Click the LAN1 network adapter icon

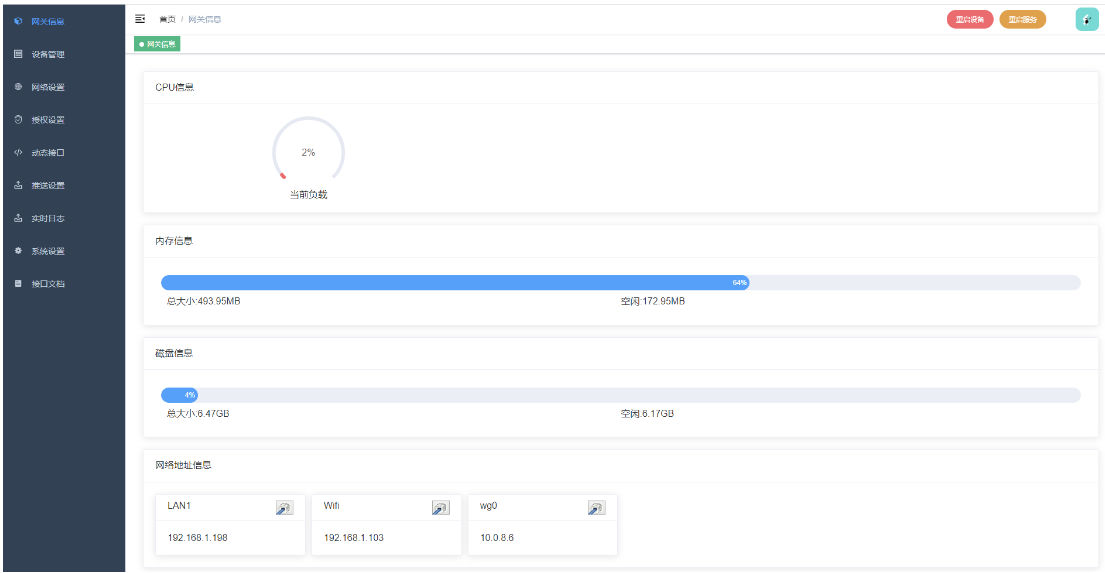284,508
